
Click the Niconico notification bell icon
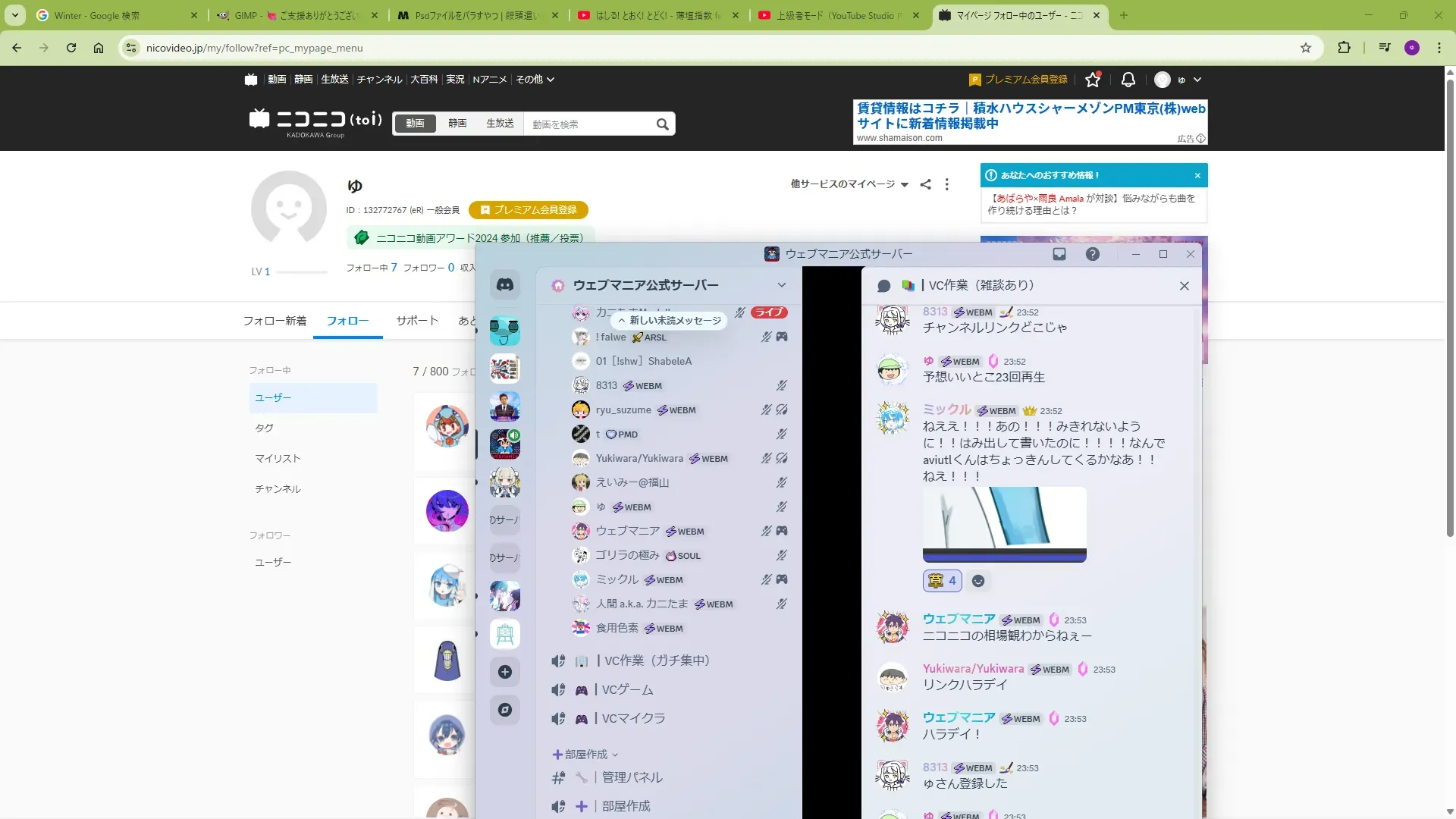1128,80
